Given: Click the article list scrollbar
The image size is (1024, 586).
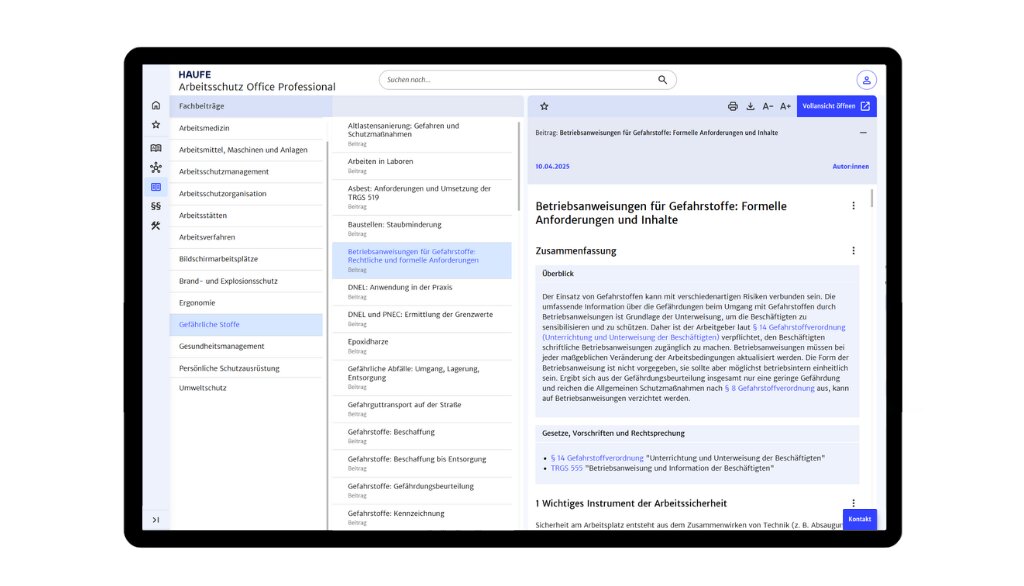Looking at the screenshot, I should coord(519,167).
